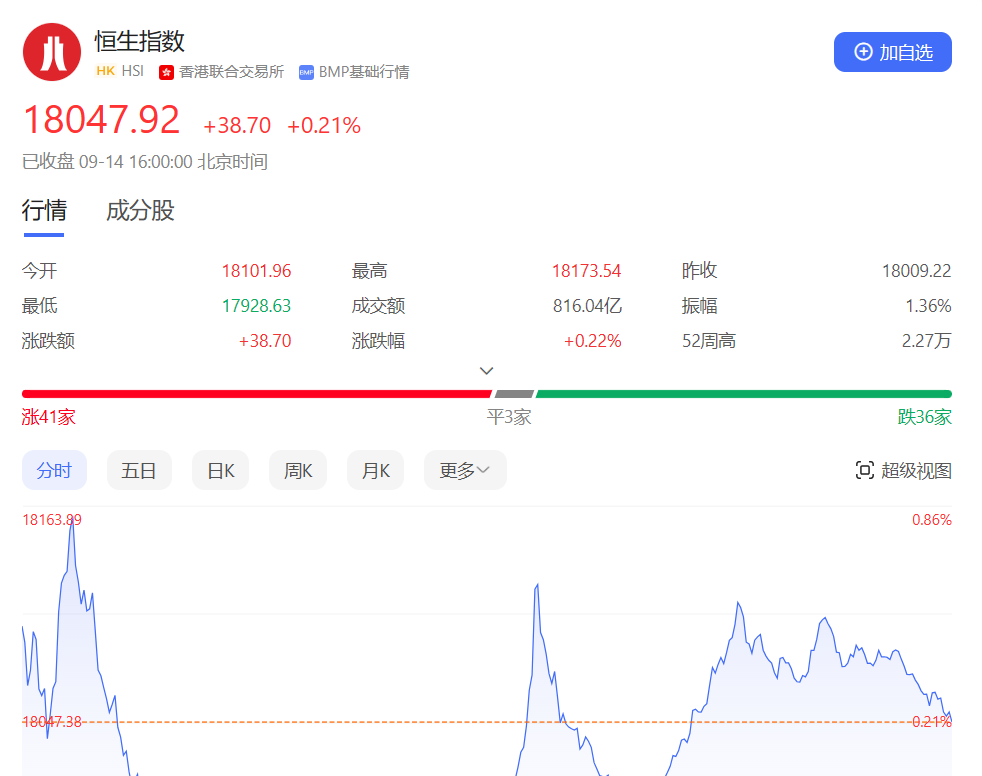Image resolution: width=982 pixels, height=776 pixels.
Task: Click the 最高 value 18173.54
Action: coord(586,271)
